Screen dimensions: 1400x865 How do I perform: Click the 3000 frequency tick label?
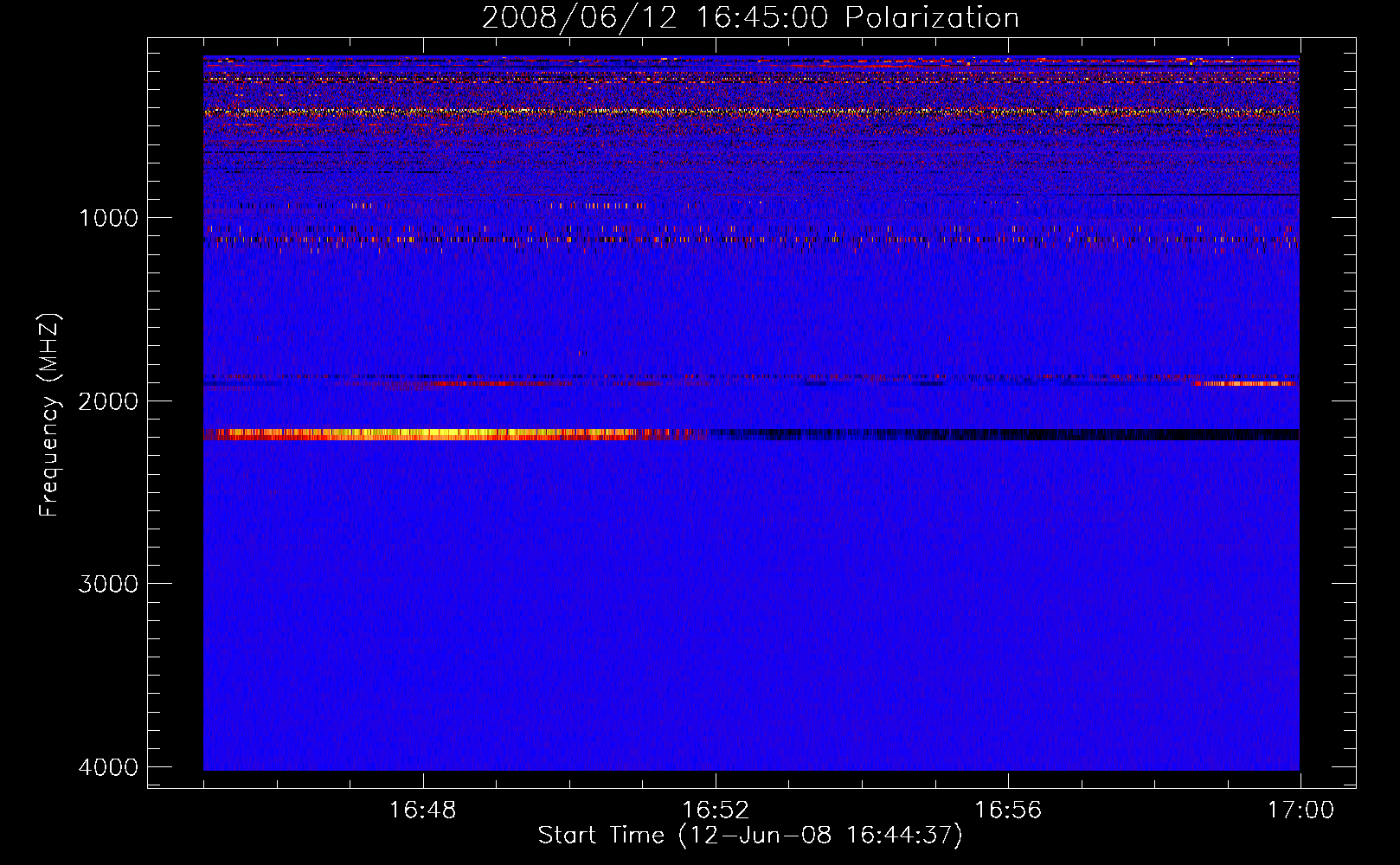tap(108, 584)
